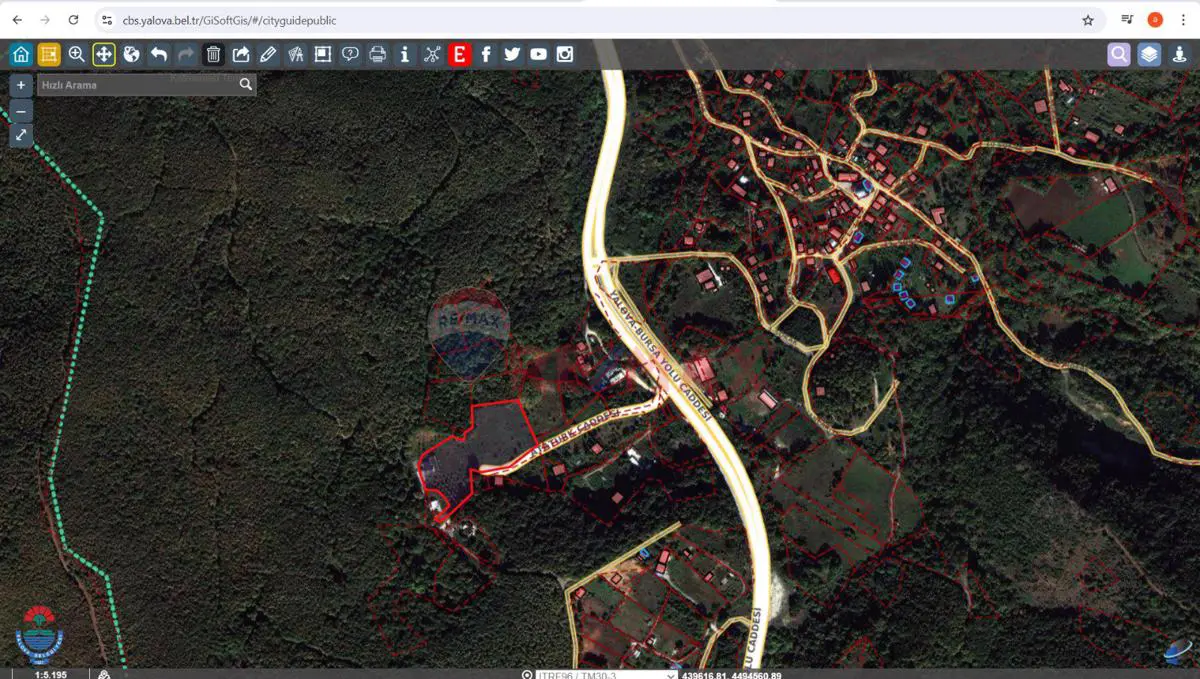This screenshot has height=679, width=1200.
Task: Click the 1:5.195 map scale value
Action: [x=51, y=675]
